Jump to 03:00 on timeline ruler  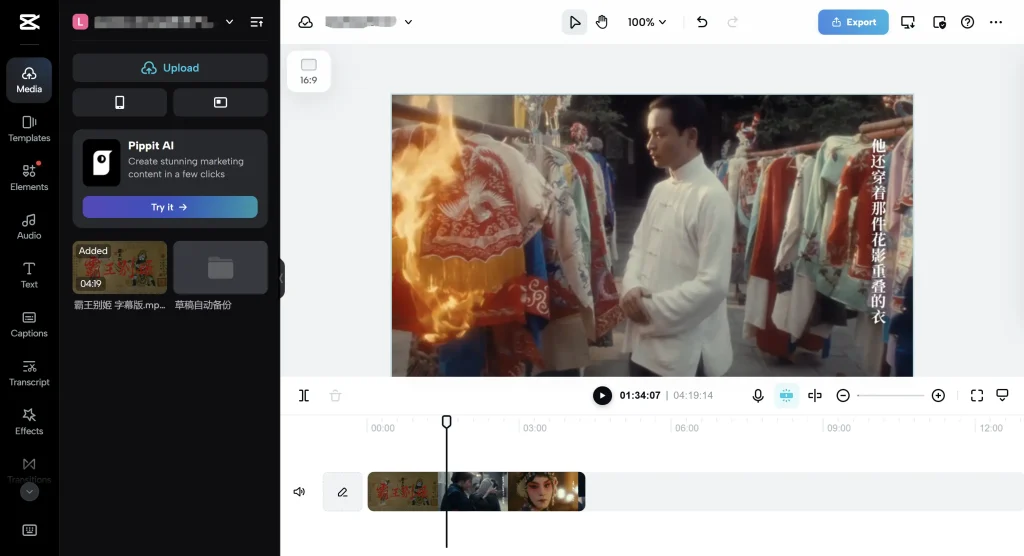tap(534, 428)
